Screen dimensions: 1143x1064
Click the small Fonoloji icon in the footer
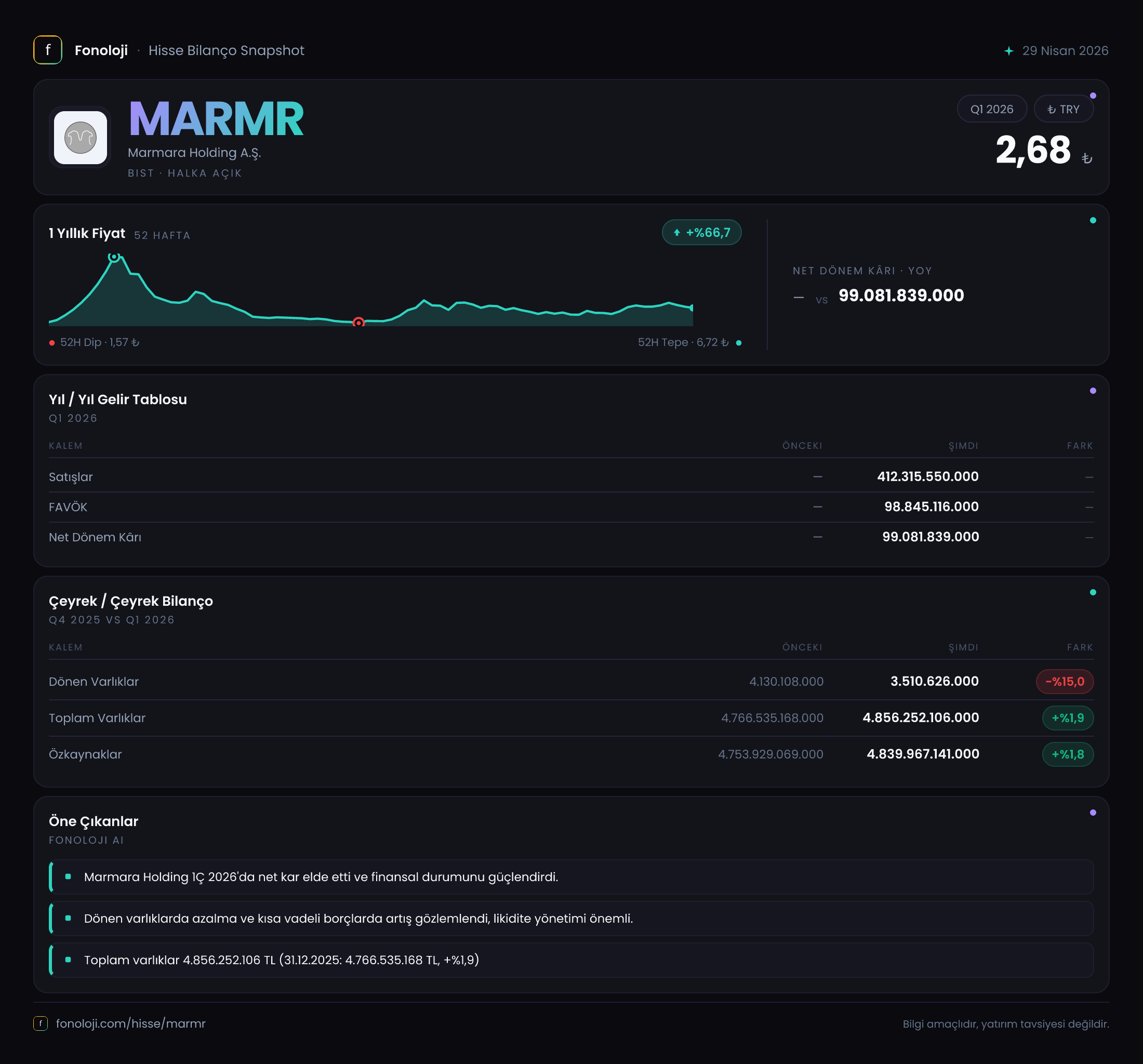click(x=40, y=1024)
